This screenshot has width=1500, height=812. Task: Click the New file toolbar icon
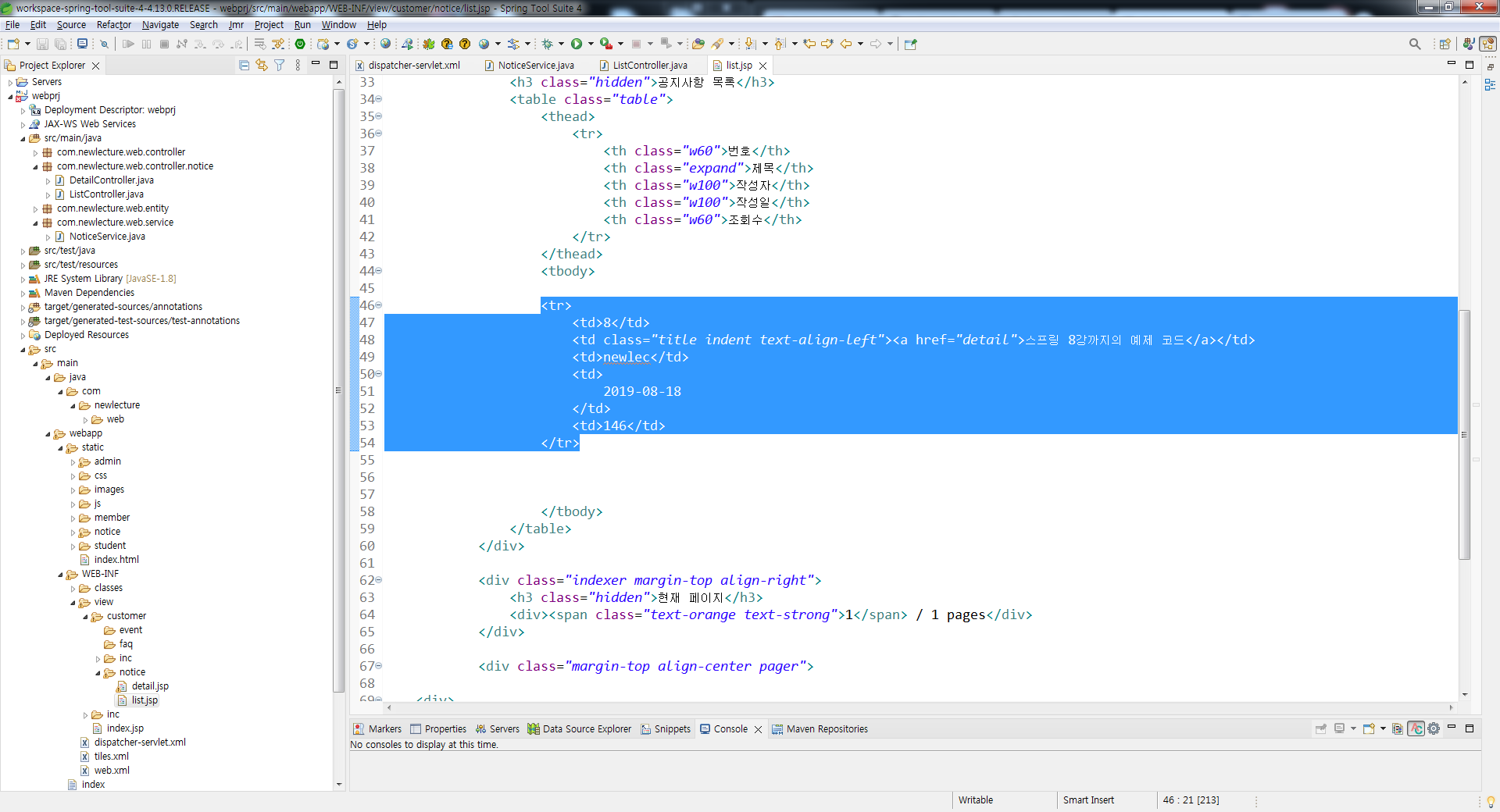click(x=13, y=44)
